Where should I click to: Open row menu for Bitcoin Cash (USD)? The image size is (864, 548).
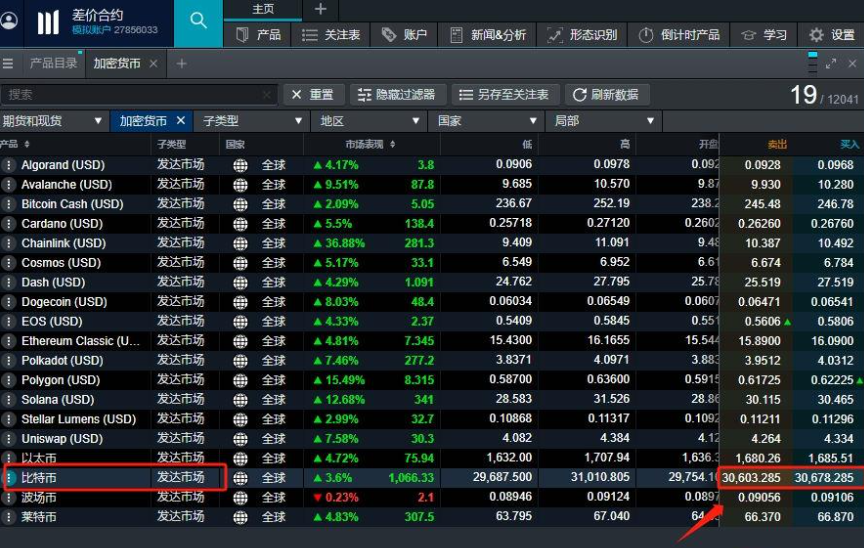click(x=8, y=204)
